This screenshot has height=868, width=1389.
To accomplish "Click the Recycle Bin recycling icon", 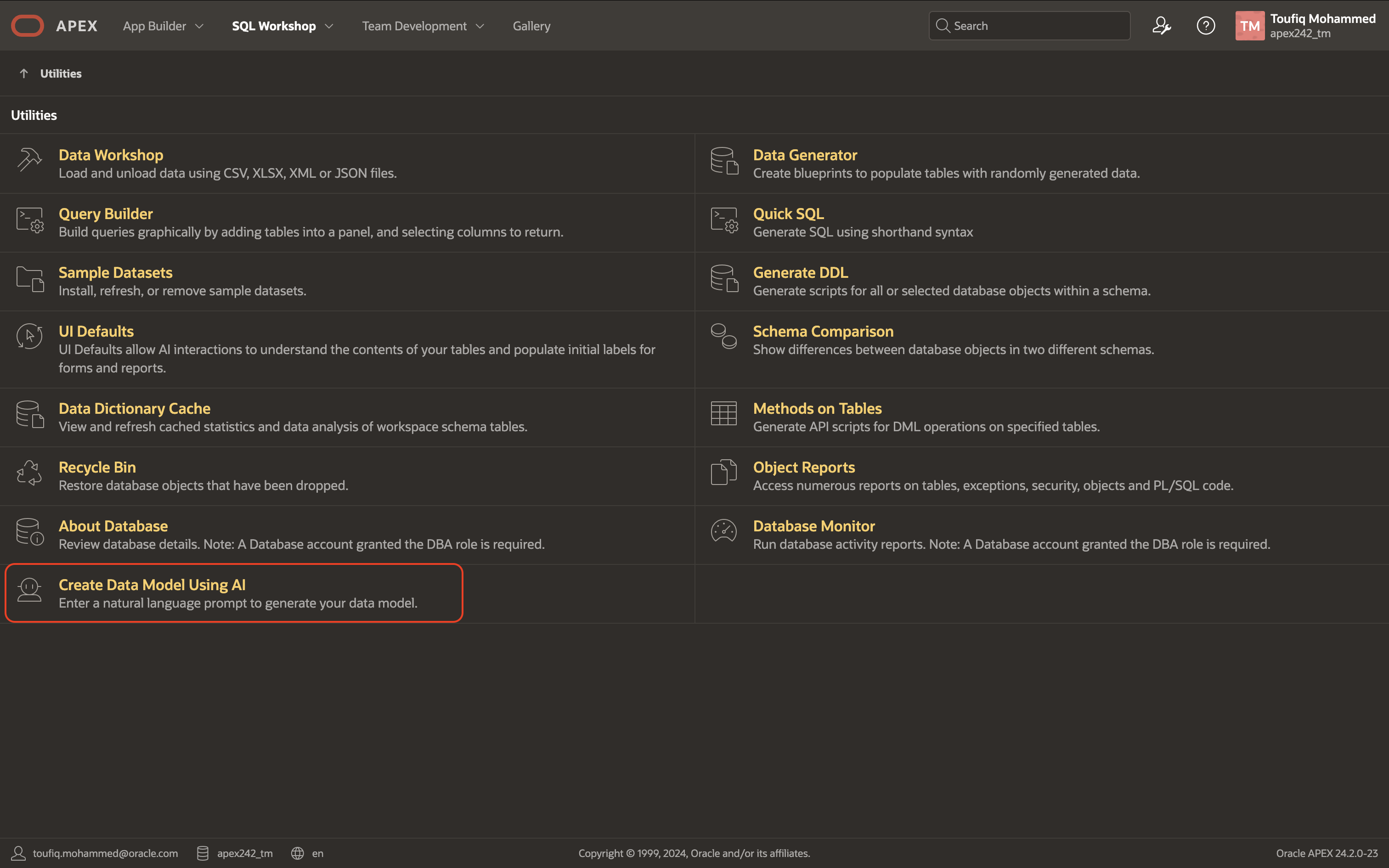I will (x=29, y=473).
